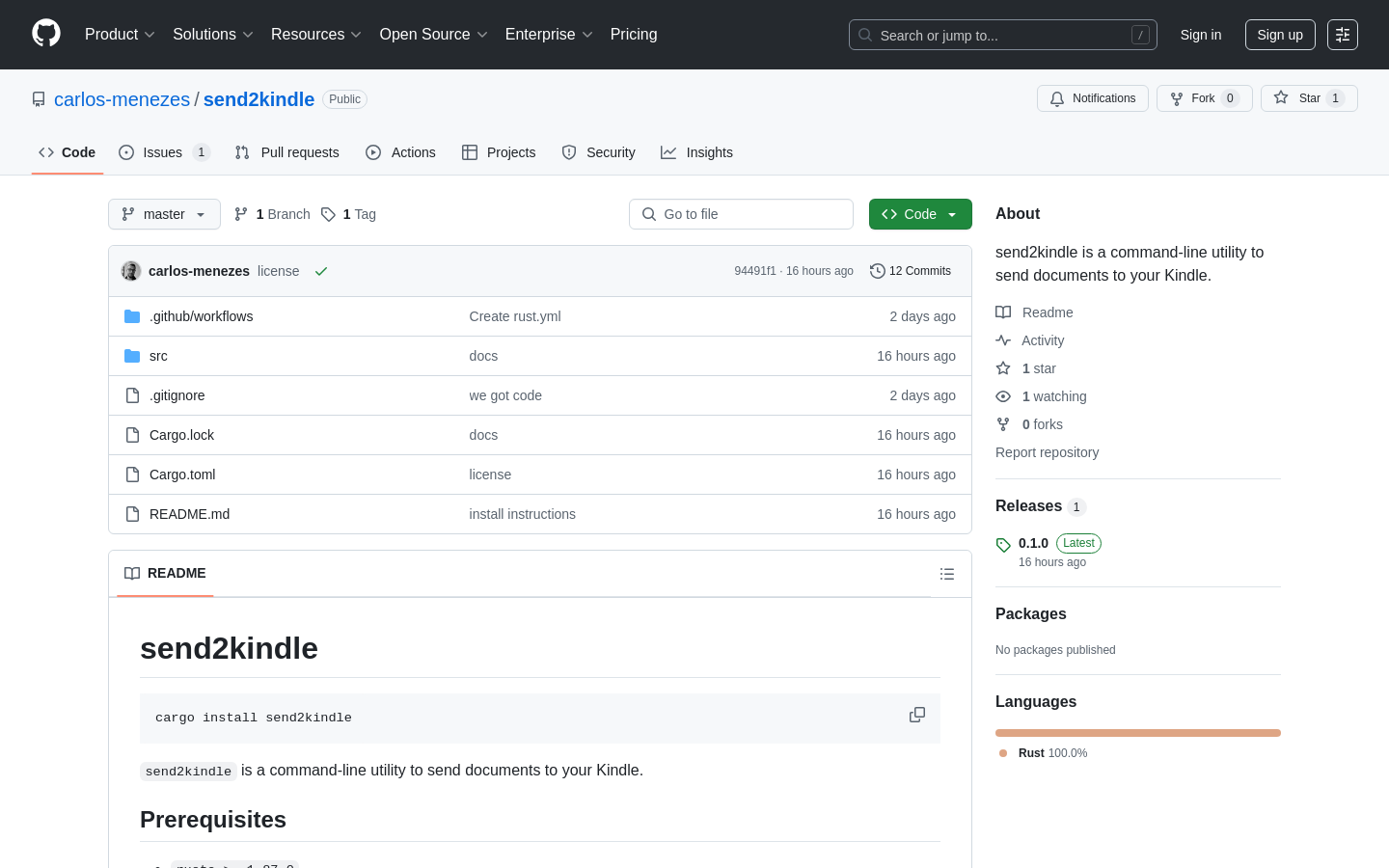Copy the cargo install command

pyautogui.click(x=917, y=715)
